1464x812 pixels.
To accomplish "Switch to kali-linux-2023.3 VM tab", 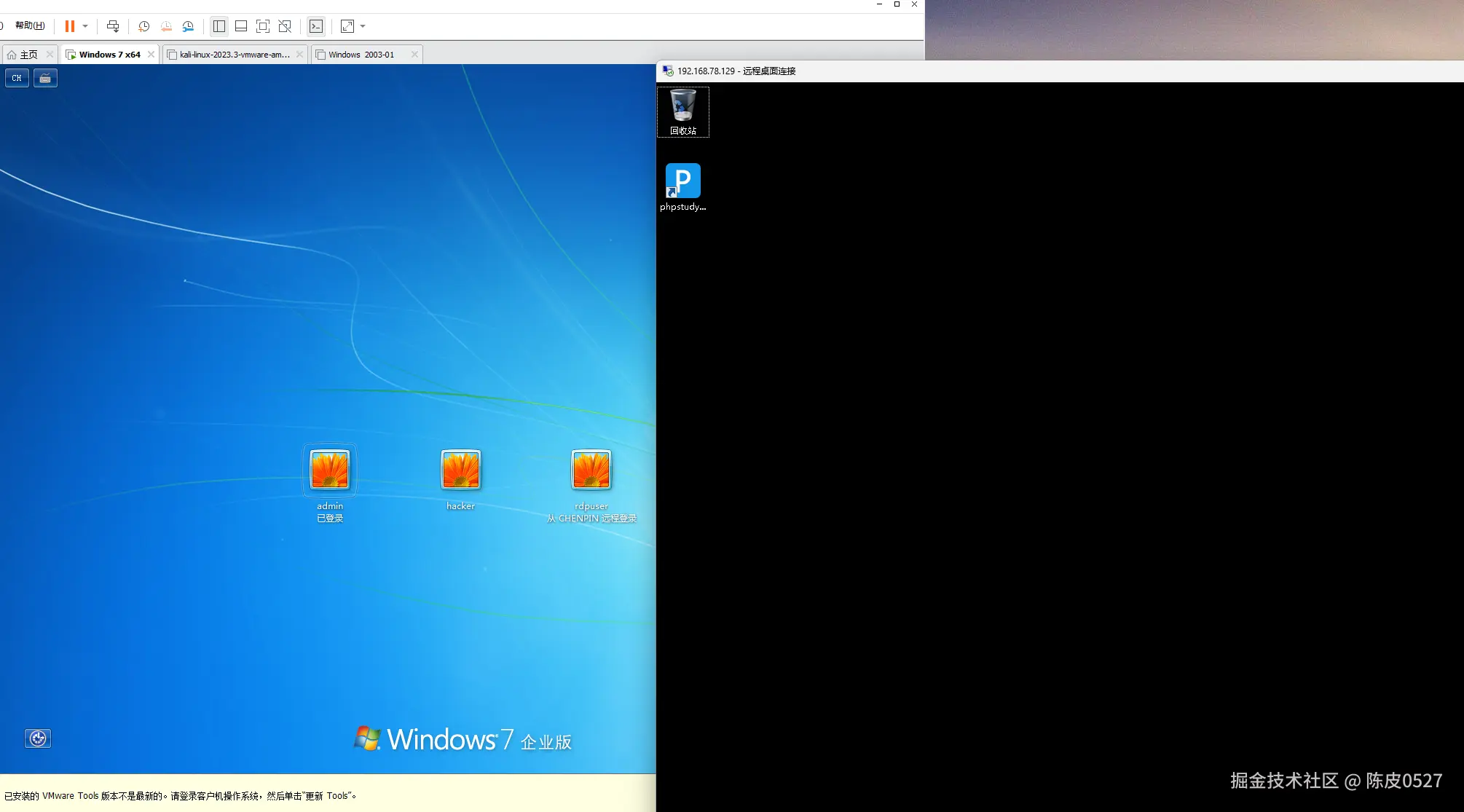I will (x=234, y=55).
